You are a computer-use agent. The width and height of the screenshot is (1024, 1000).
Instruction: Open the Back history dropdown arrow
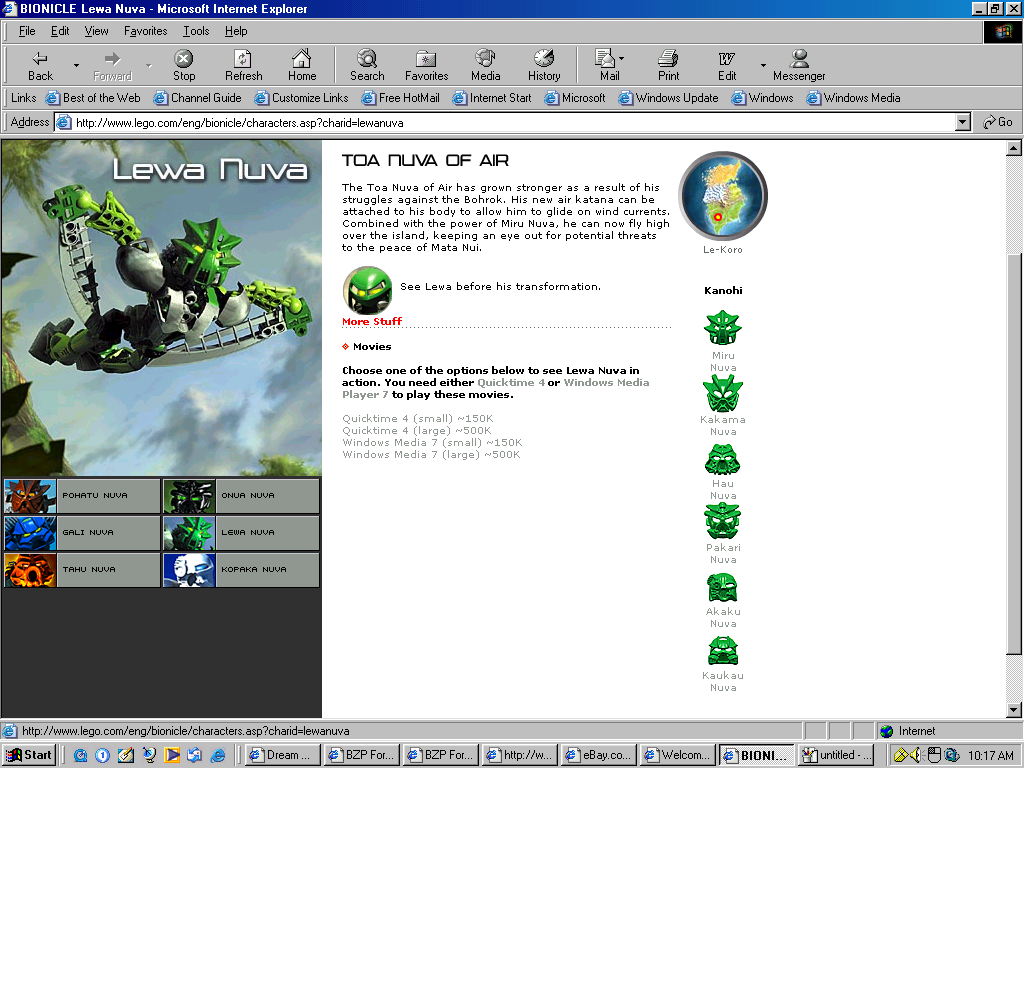coord(76,65)
